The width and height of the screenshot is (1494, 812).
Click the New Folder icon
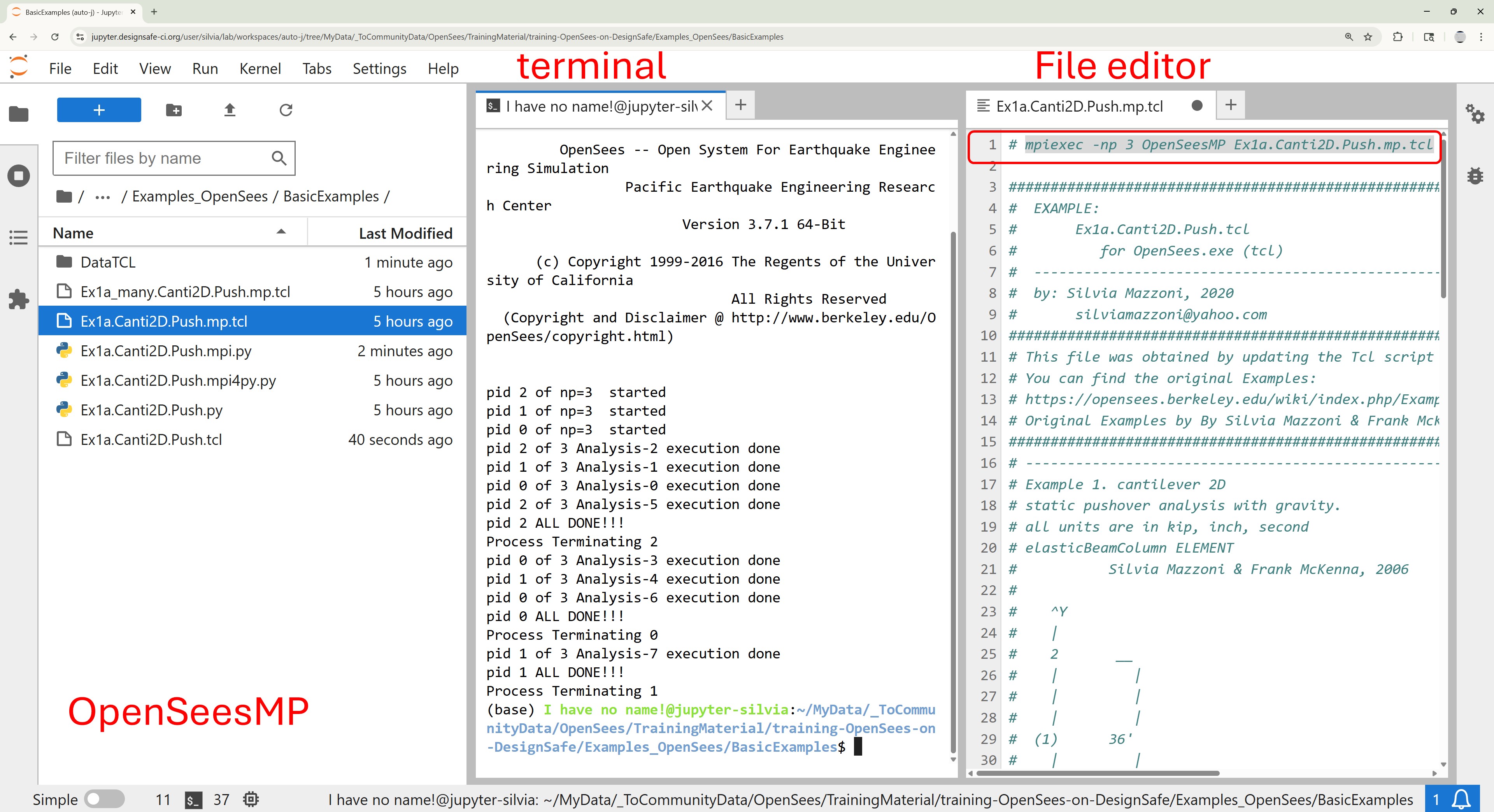174,110
